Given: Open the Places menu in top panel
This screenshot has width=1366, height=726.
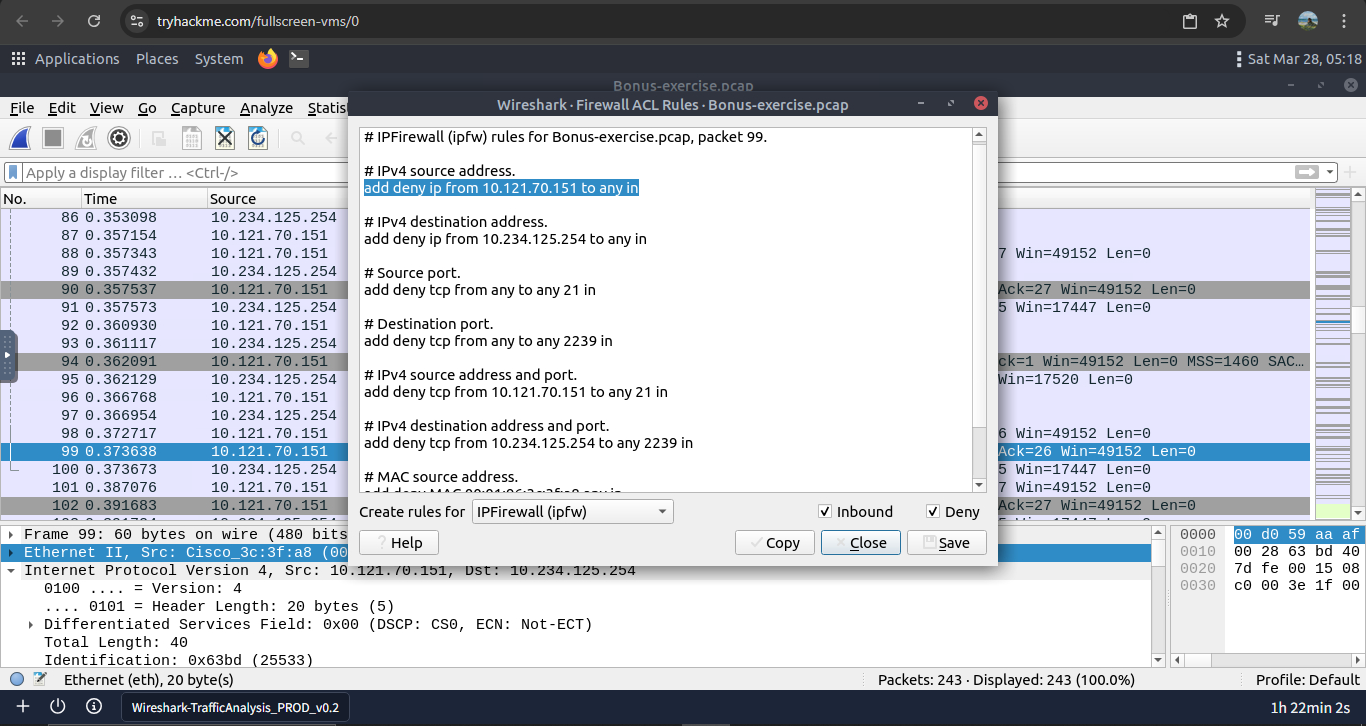Looking at the screenshot, I should pos(157,59).
